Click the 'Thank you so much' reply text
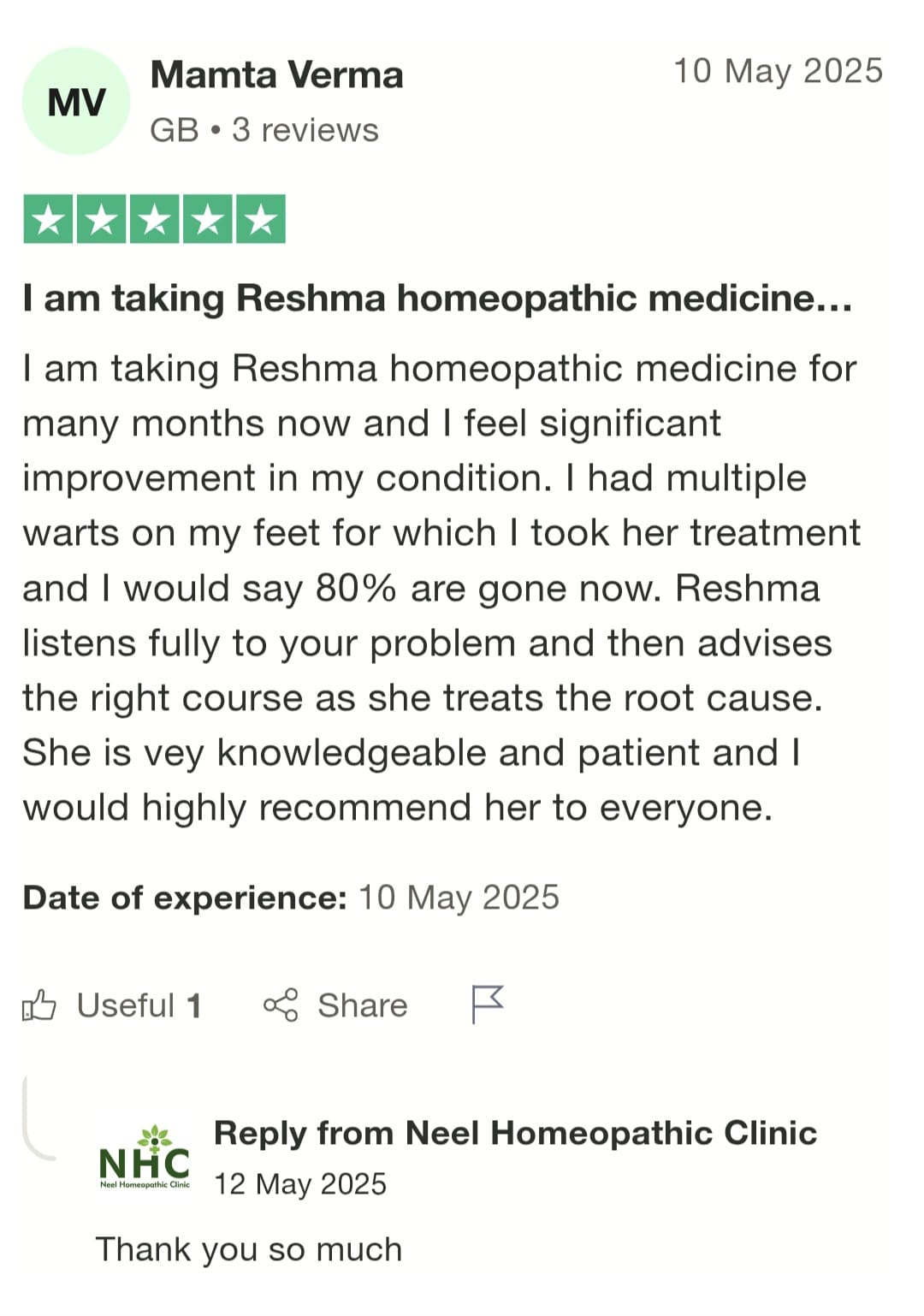Screen dimensions: 924x1316 248,1249
